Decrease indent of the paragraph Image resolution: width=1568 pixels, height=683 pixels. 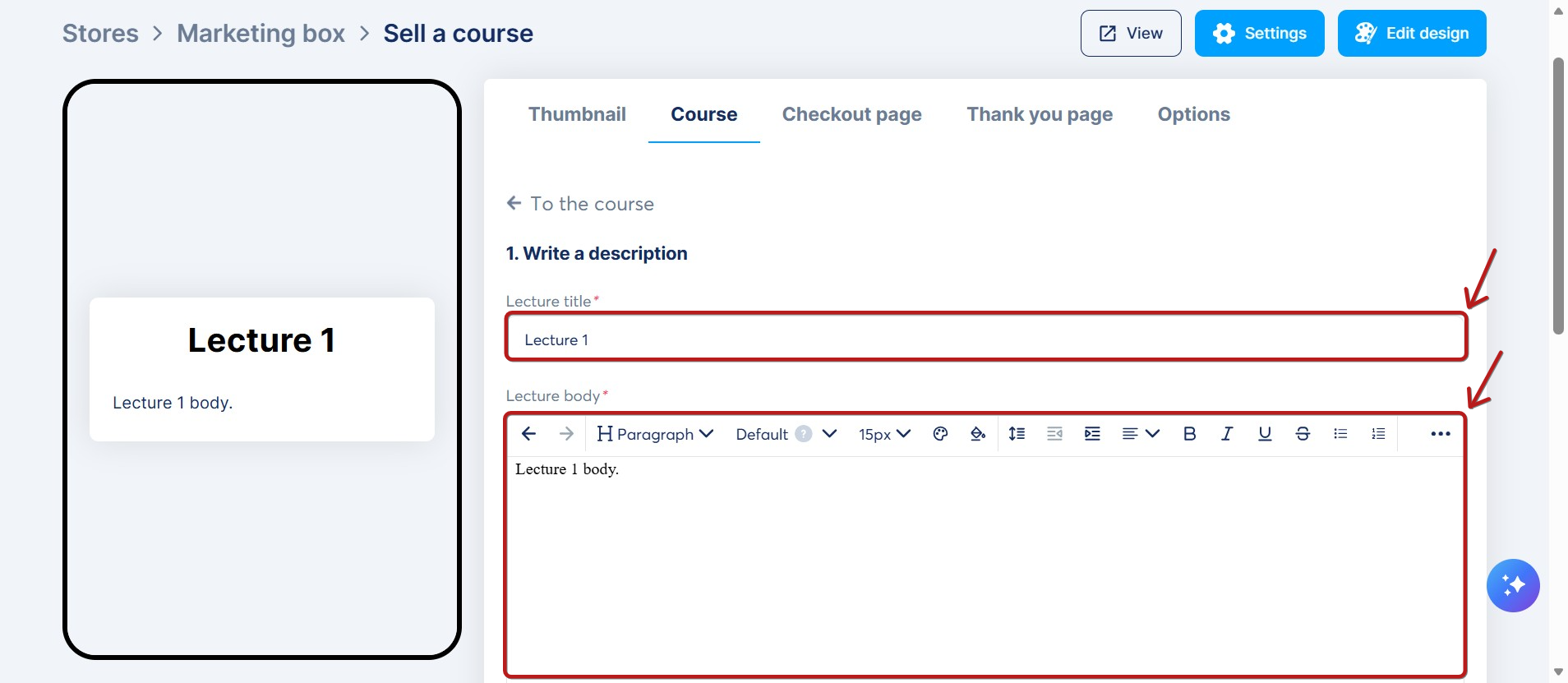(1054, 434)
